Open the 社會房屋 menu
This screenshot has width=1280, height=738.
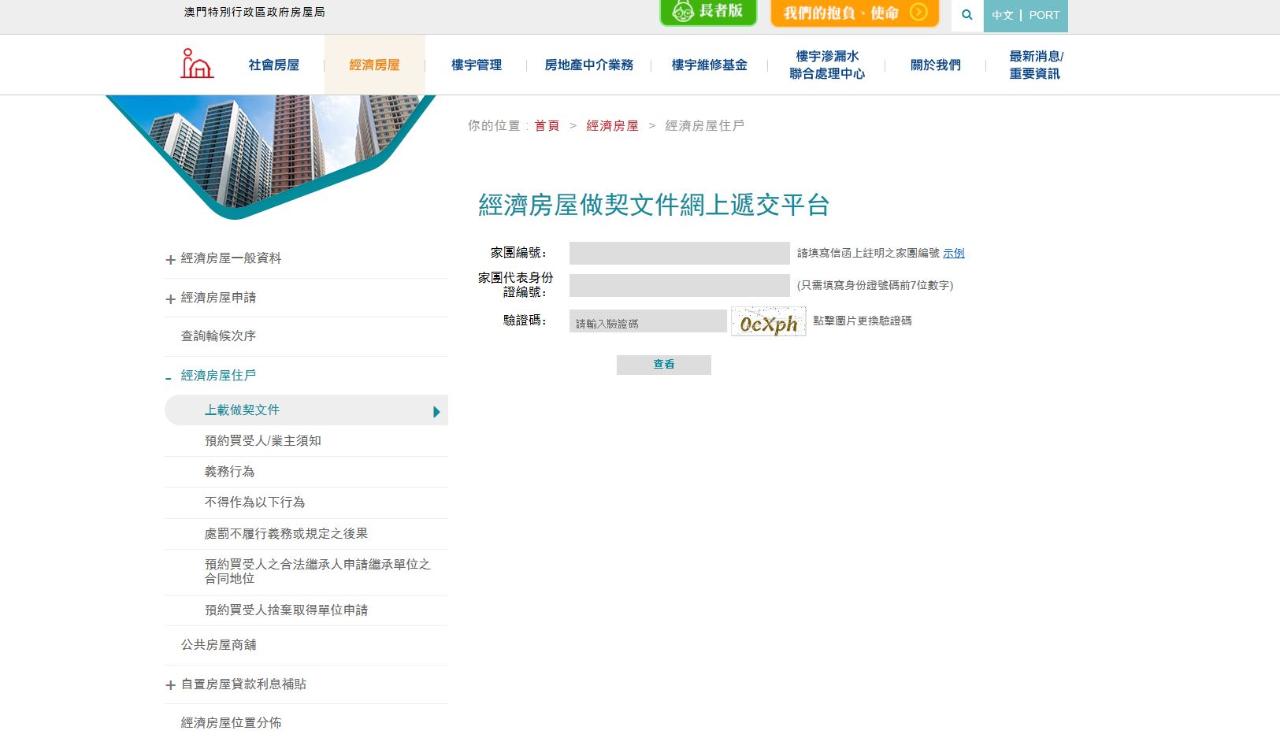[x=274, y=65]
